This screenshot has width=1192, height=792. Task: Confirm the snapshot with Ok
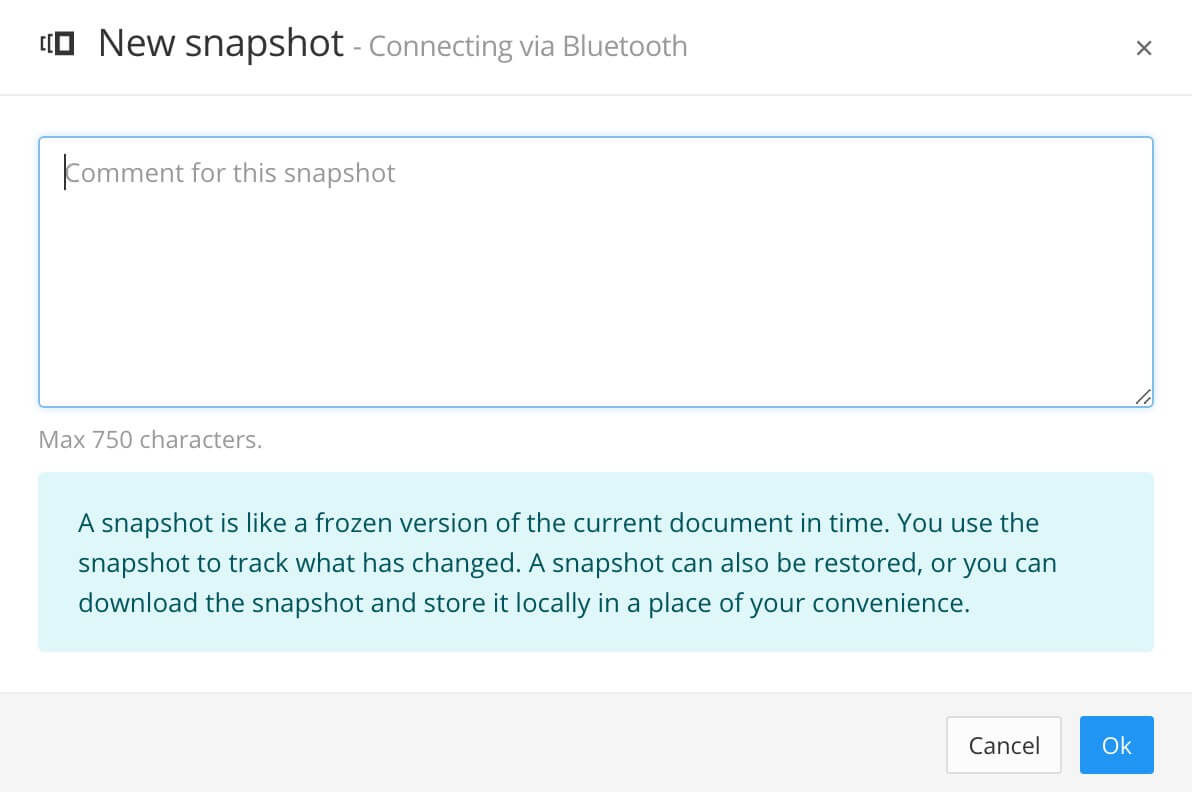[1116, 745]
